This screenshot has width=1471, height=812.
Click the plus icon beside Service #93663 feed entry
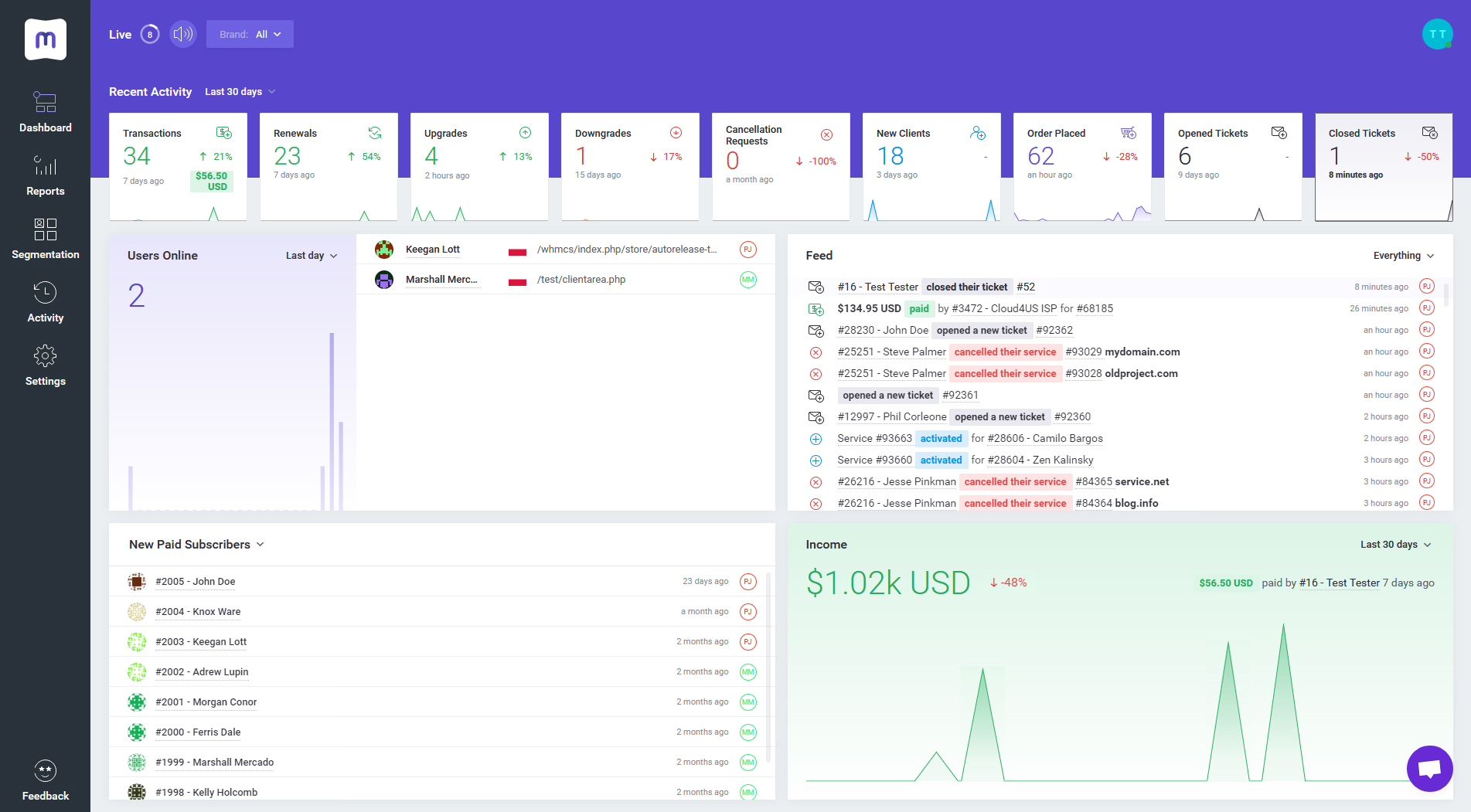[x=816, y=439]
